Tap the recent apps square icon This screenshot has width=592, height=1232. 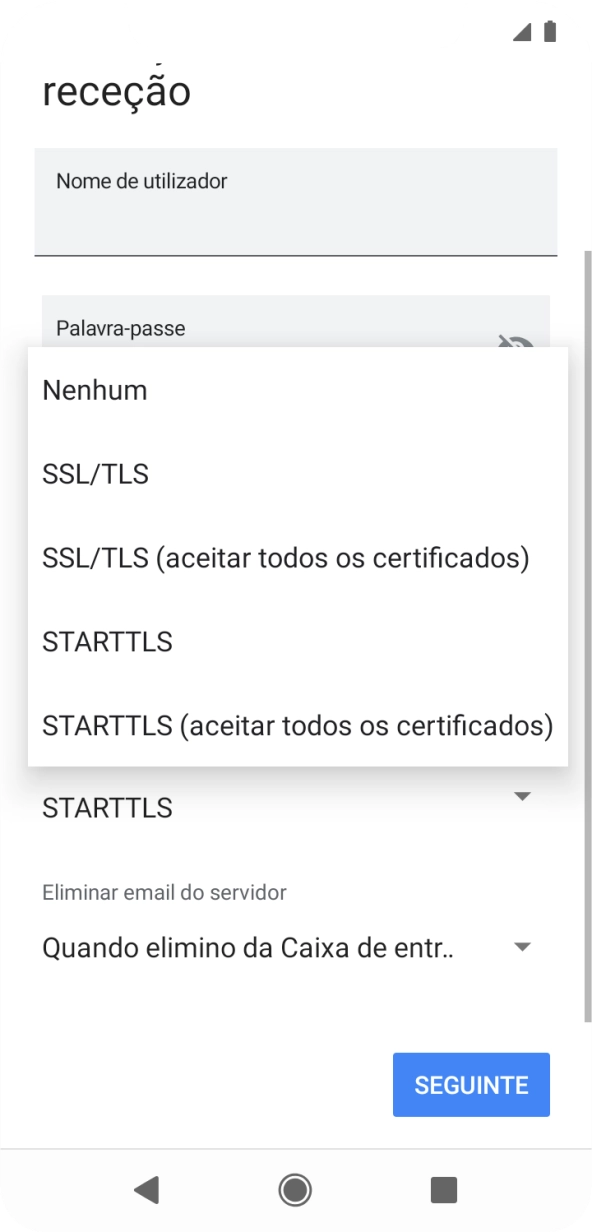443,1190
